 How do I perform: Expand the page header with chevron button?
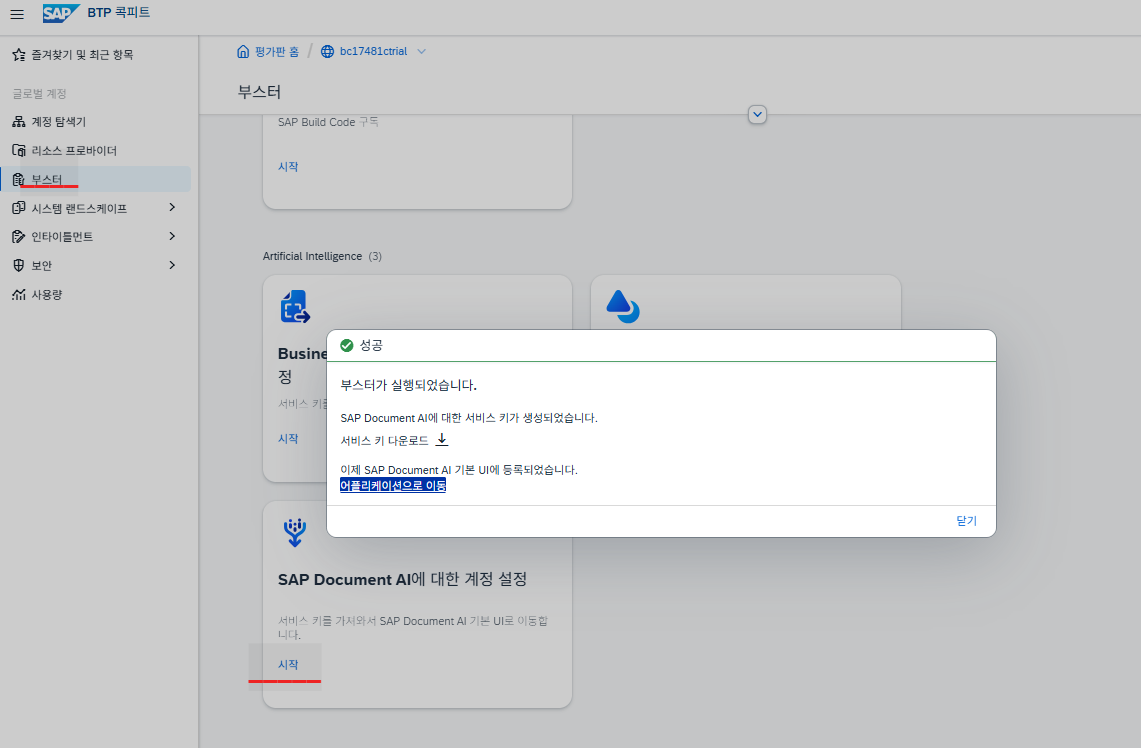(x=758, y=114)
